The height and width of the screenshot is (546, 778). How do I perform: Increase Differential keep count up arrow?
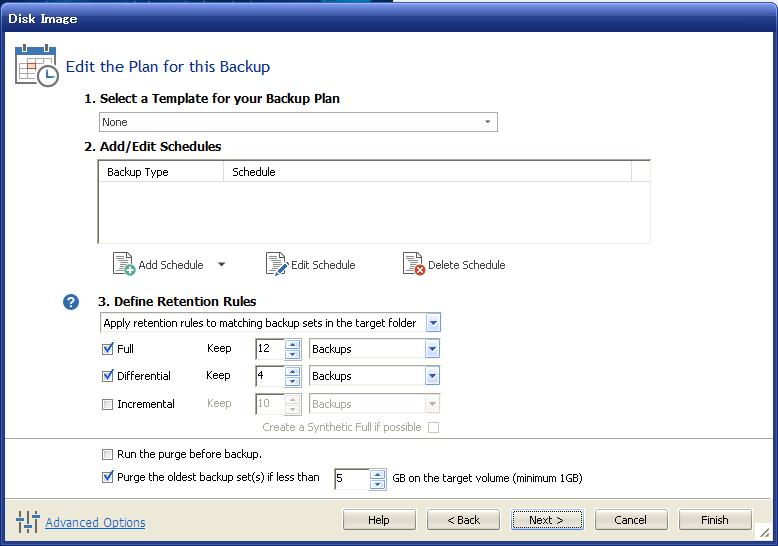[293, 371]
